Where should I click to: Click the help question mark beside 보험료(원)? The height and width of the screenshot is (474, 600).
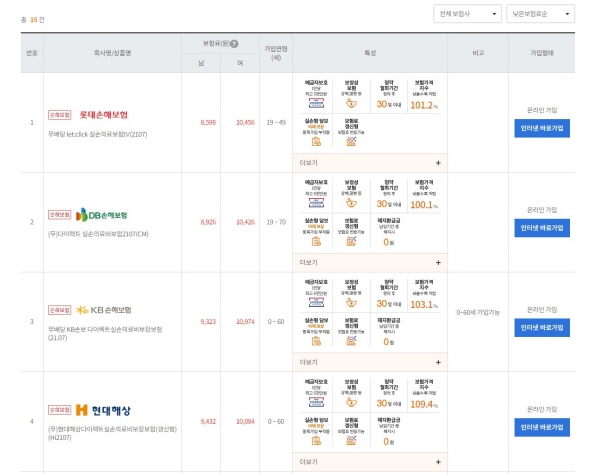pyautogui.click(x=234, y=44)
